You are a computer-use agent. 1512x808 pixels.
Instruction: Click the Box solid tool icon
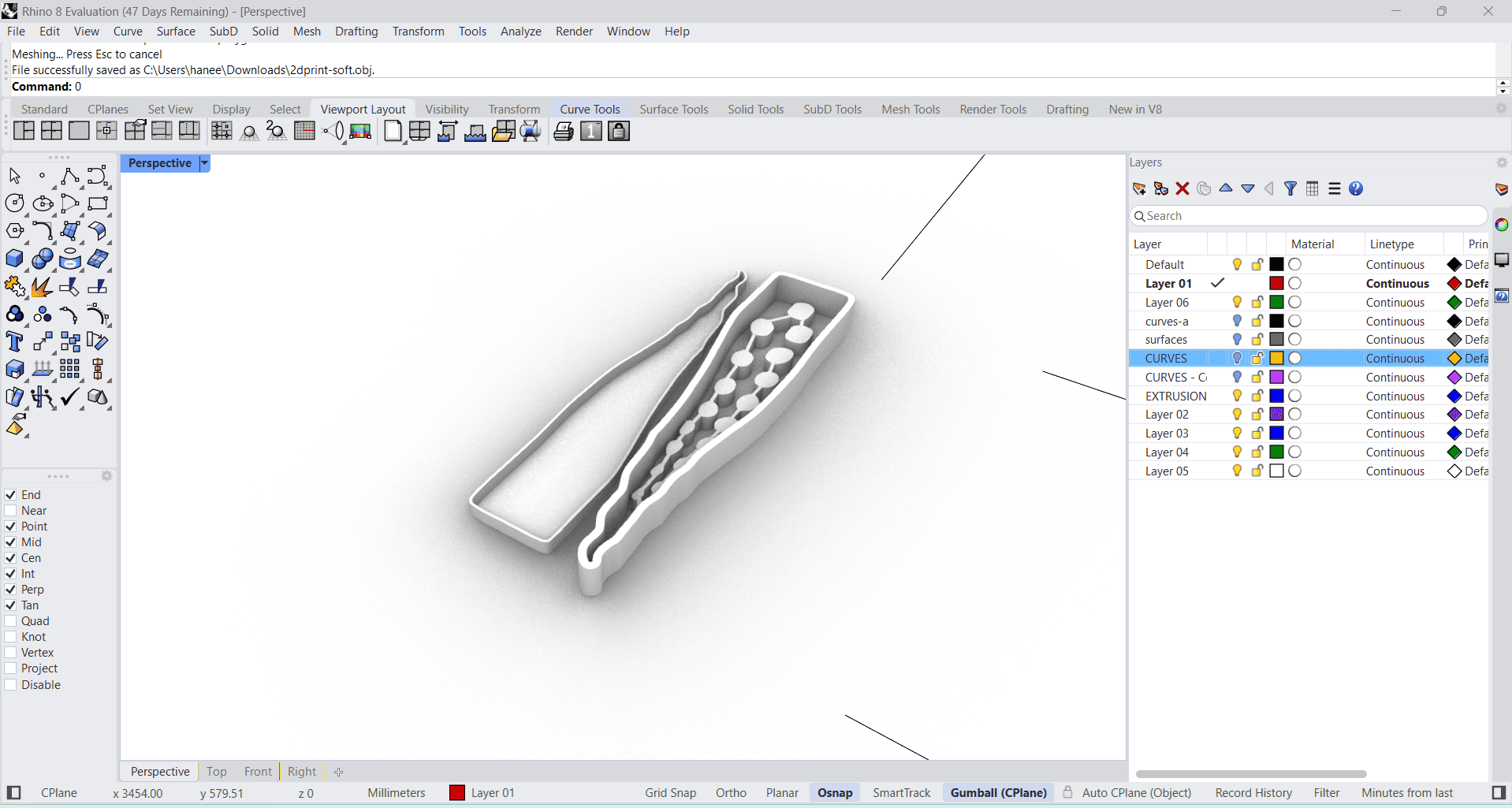point(15,259)
